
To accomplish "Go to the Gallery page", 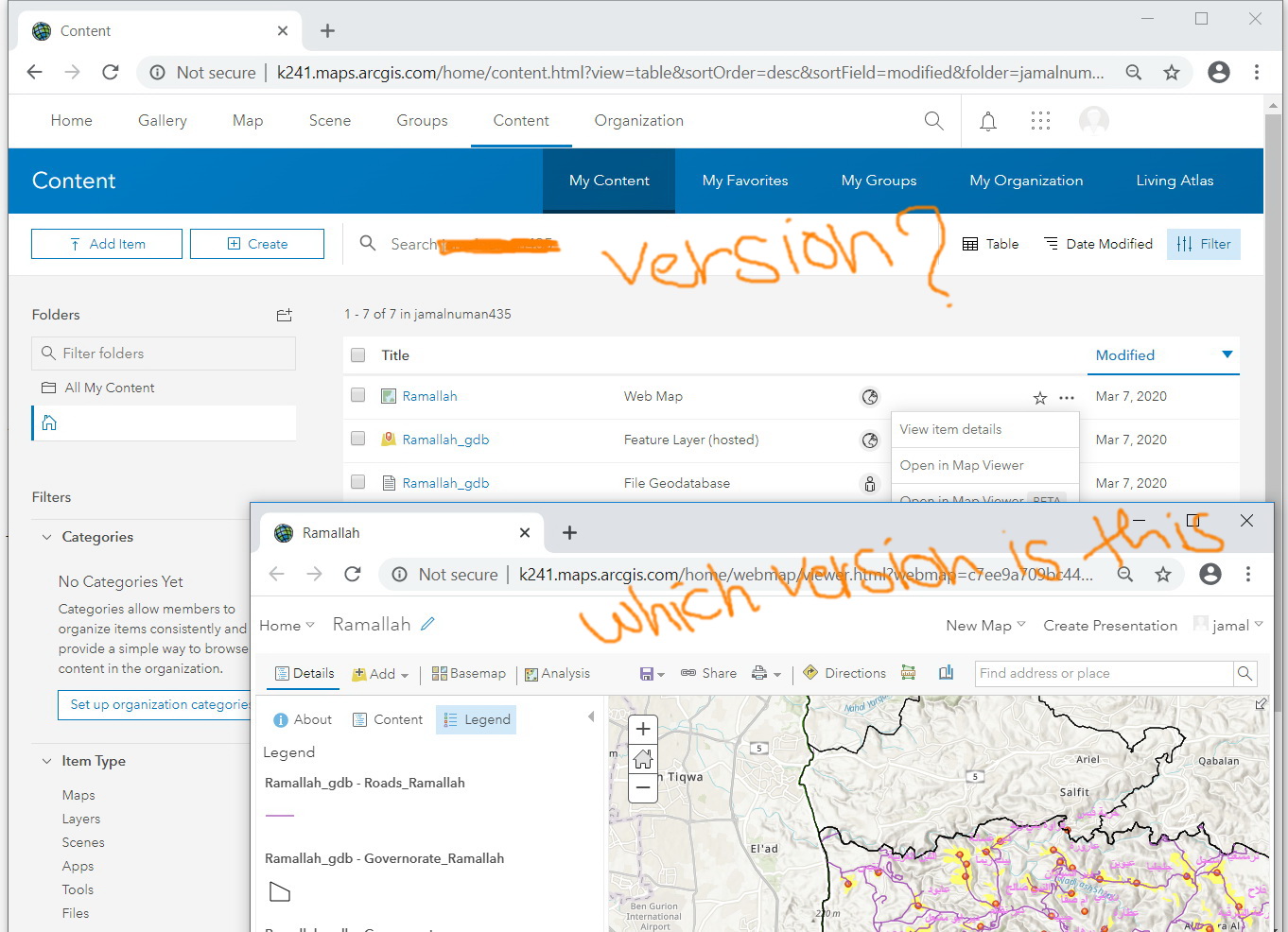I will pos(163,120).
